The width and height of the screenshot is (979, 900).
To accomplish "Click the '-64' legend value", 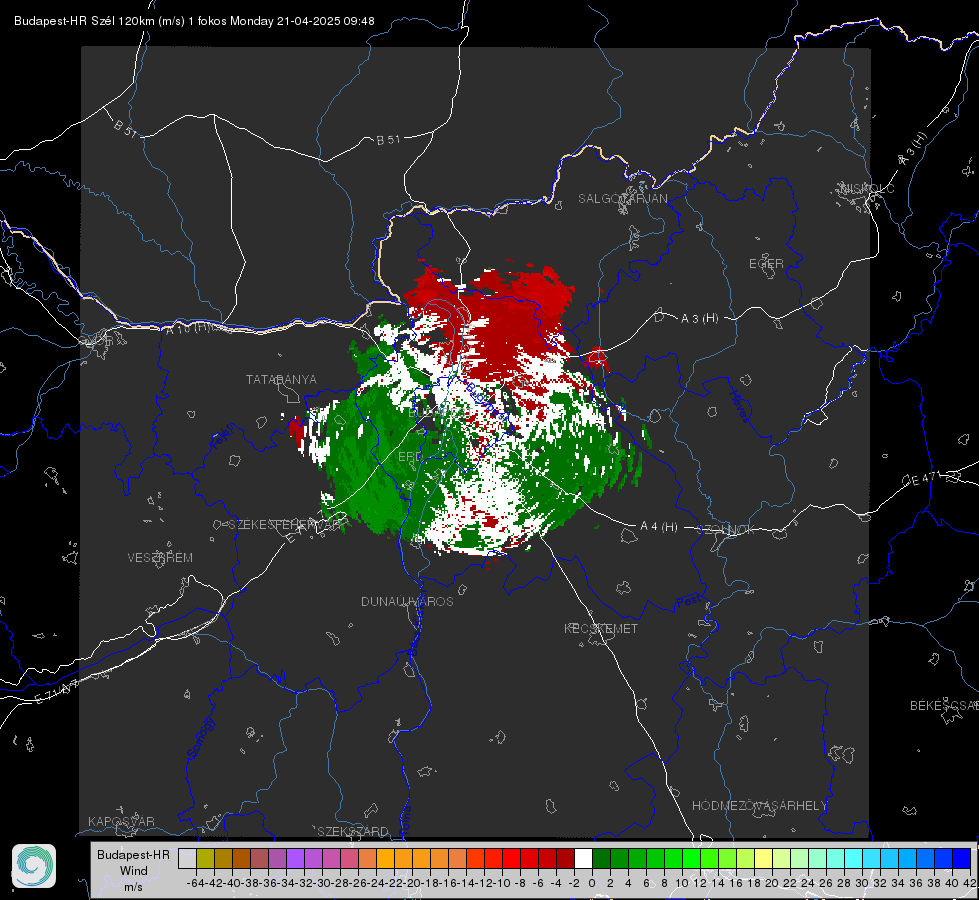I will (195, 883).
